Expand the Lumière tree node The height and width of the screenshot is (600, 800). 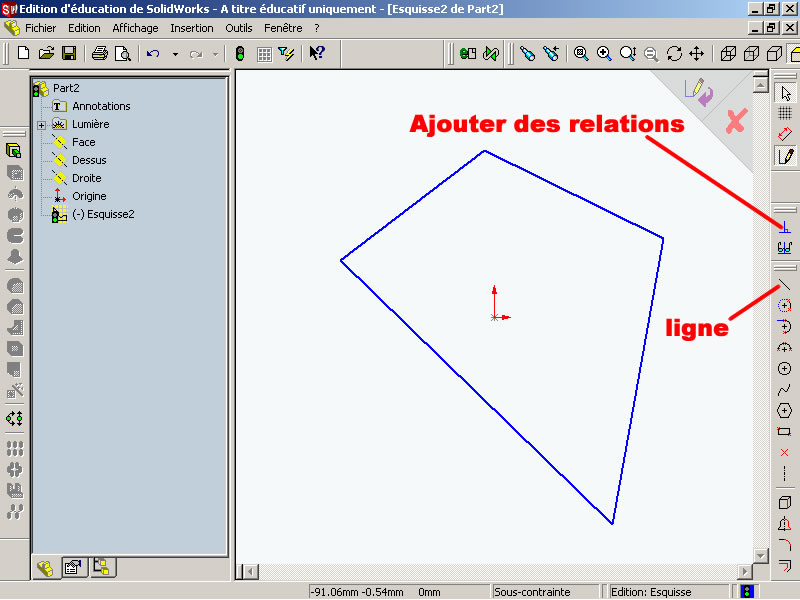coord(41,124)
